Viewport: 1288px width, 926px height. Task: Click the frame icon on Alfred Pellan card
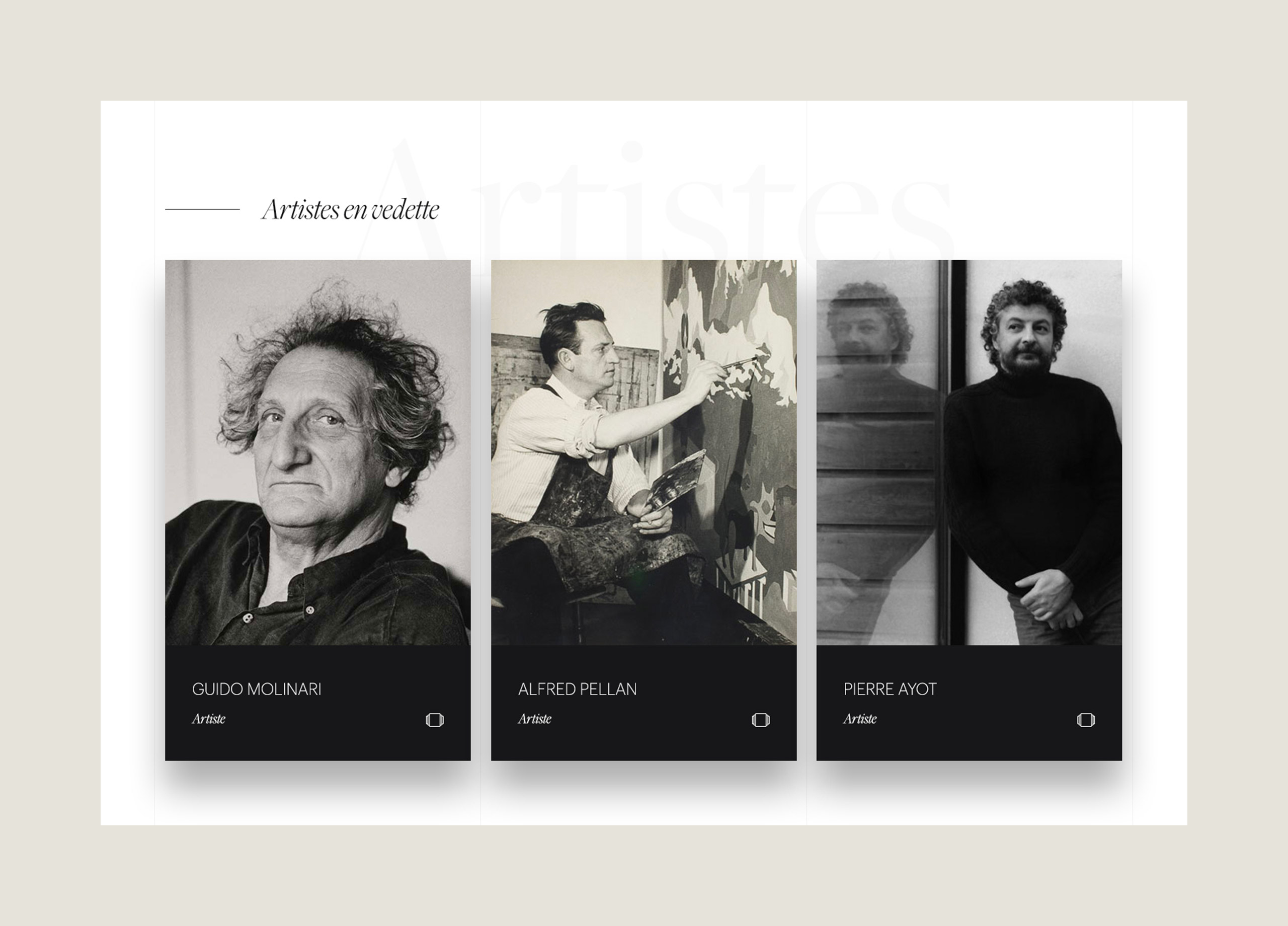pos(760,720)
